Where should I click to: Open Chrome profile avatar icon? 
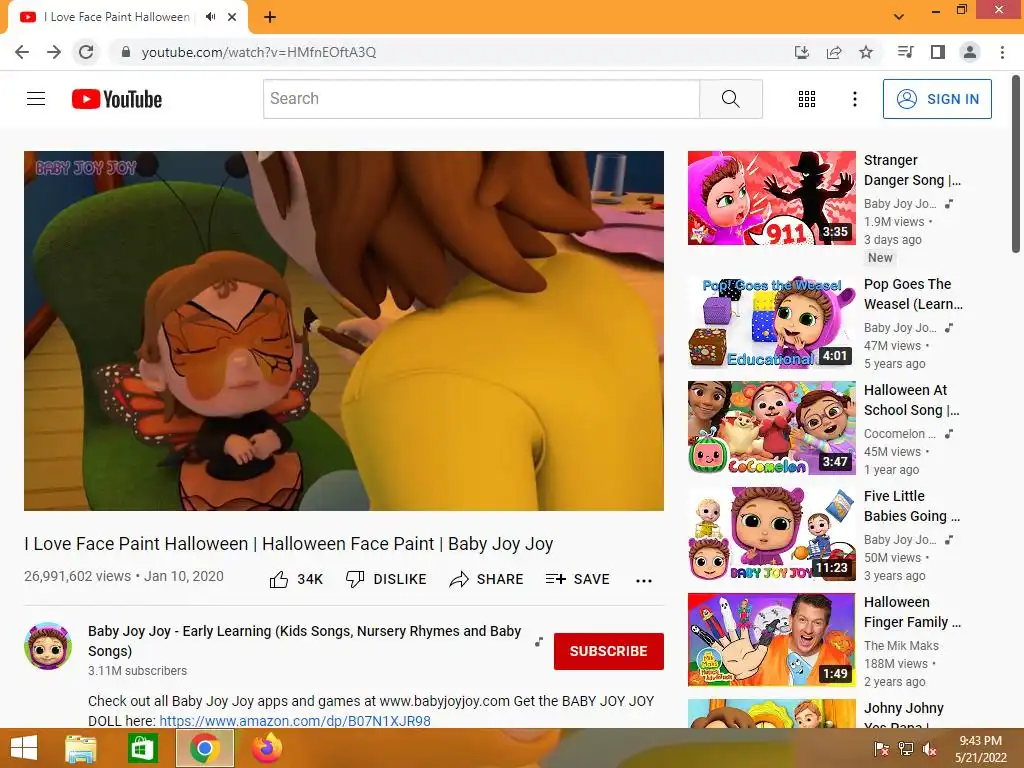[970, 52]
